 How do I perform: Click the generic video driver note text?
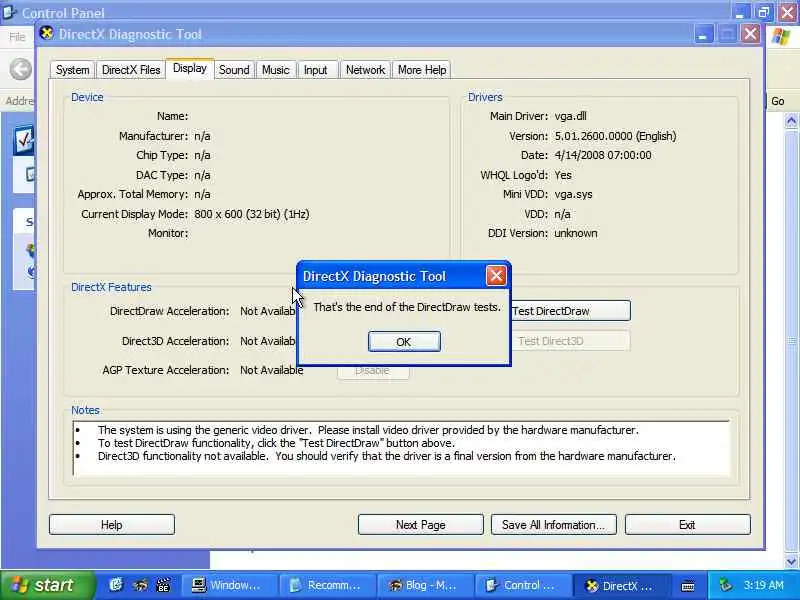click(368, 430)
